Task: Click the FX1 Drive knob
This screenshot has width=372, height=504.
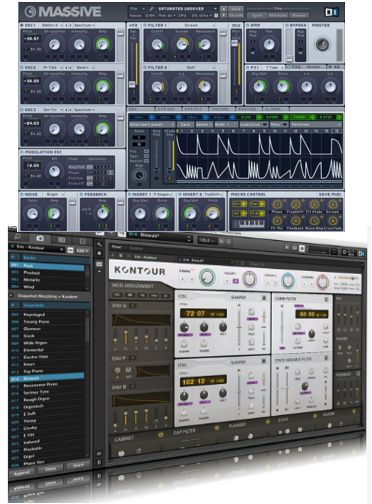Action: pos(283,87)
